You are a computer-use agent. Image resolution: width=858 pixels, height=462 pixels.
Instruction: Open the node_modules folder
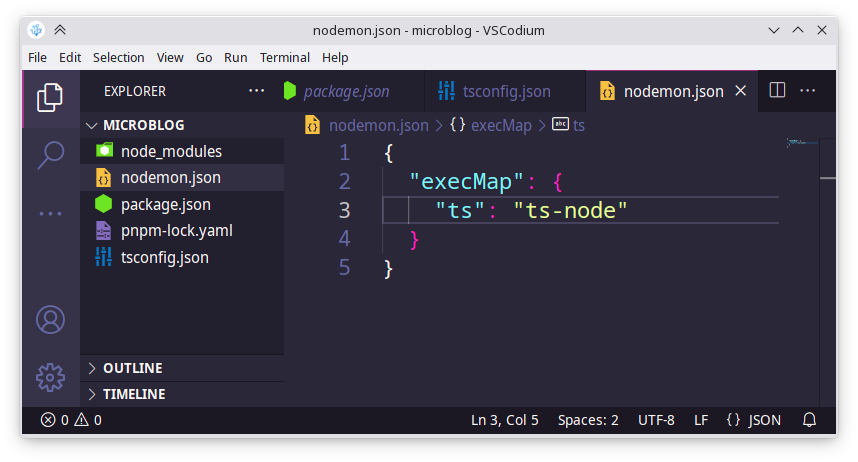point(182,151)
